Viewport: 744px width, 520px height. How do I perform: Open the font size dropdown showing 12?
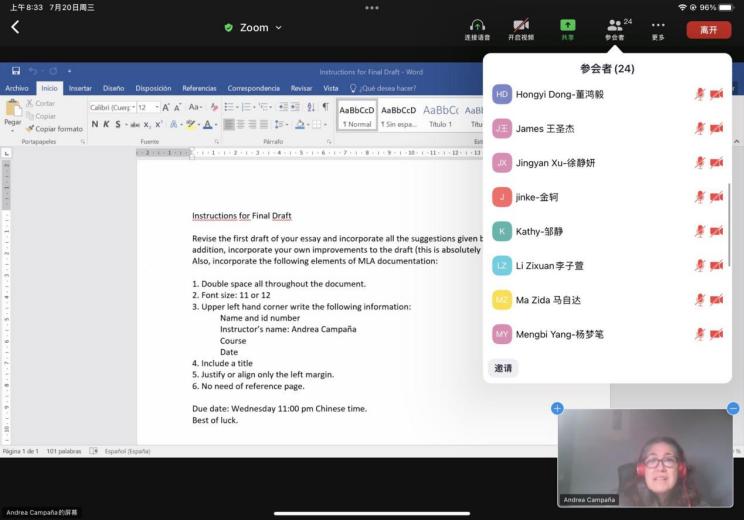[x=147, y=107]
